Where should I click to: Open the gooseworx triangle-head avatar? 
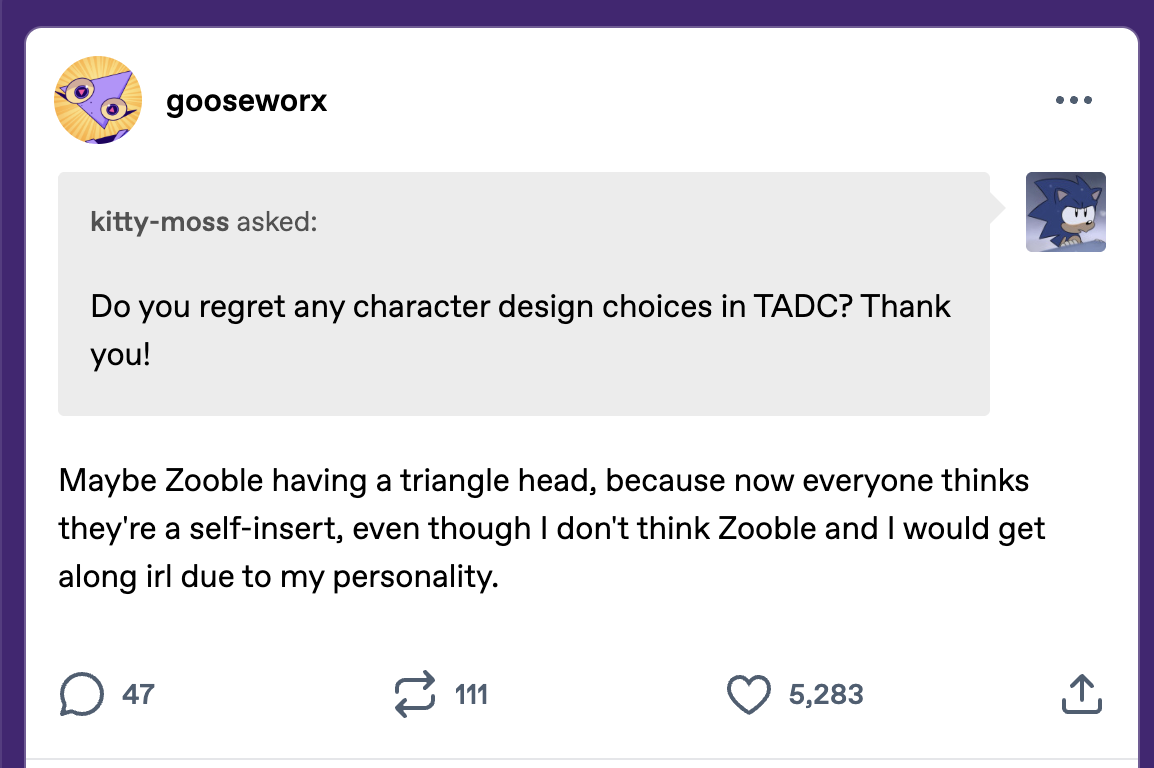point(97,100)
